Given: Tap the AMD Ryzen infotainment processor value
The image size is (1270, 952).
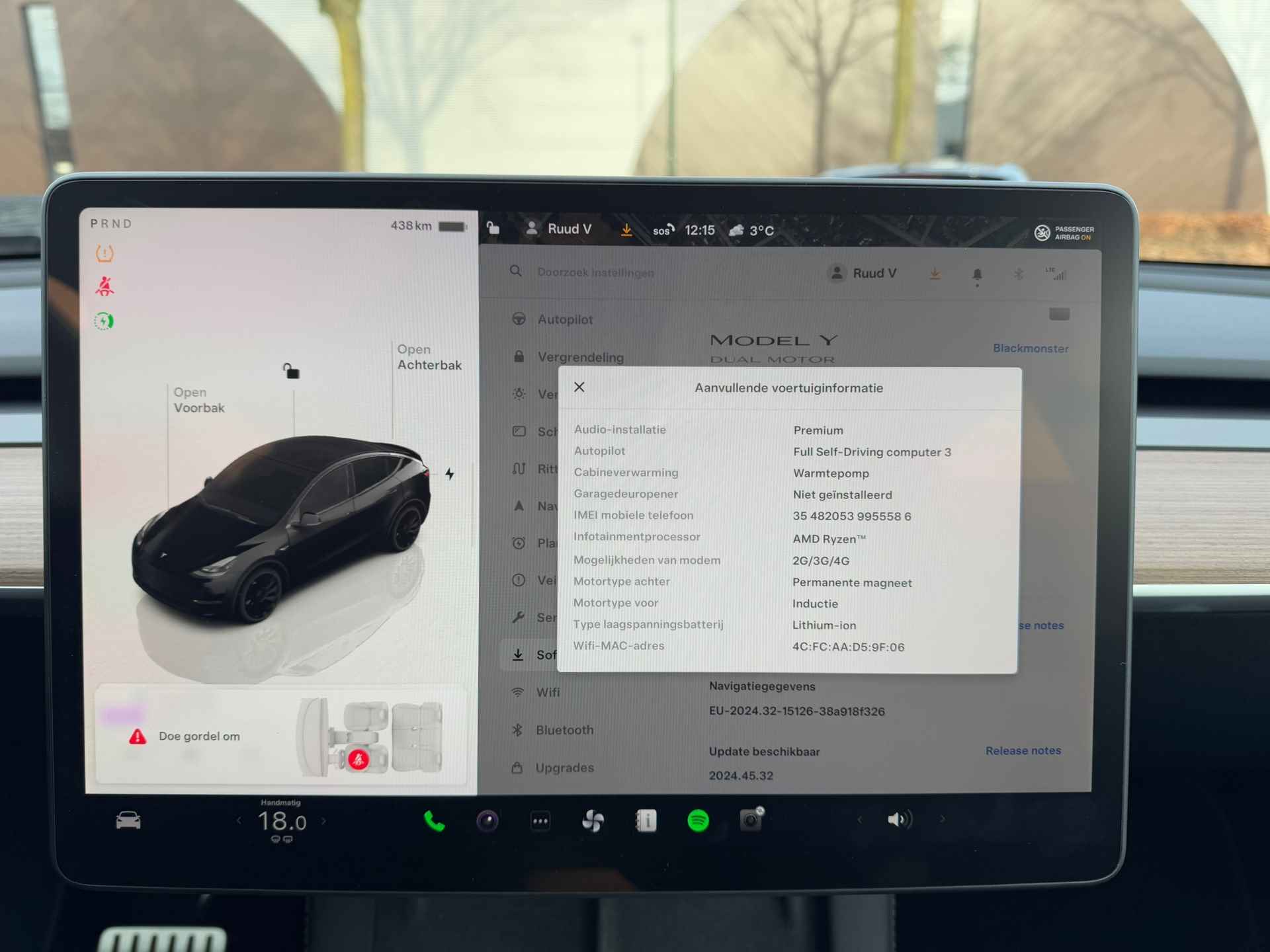Looking at the screenshot, I should click(829, 539).
